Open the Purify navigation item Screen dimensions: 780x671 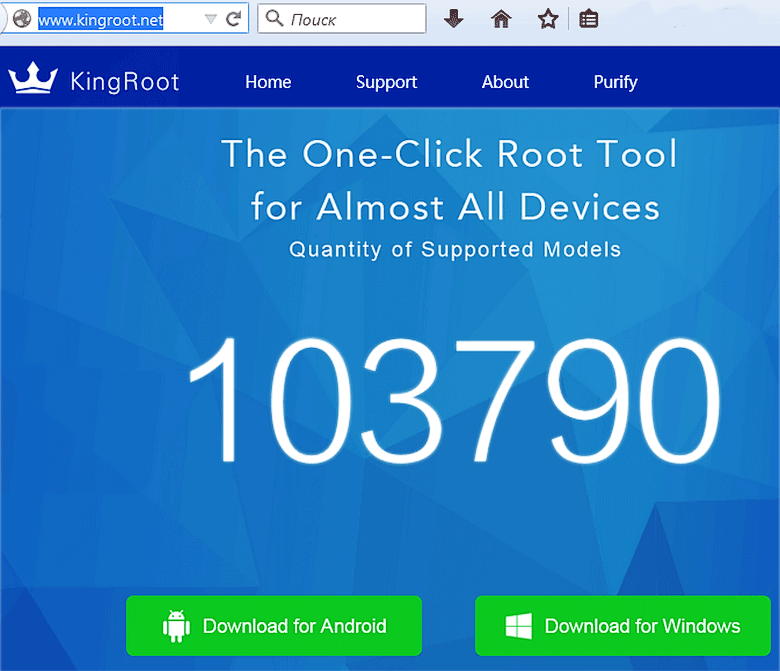615,83
